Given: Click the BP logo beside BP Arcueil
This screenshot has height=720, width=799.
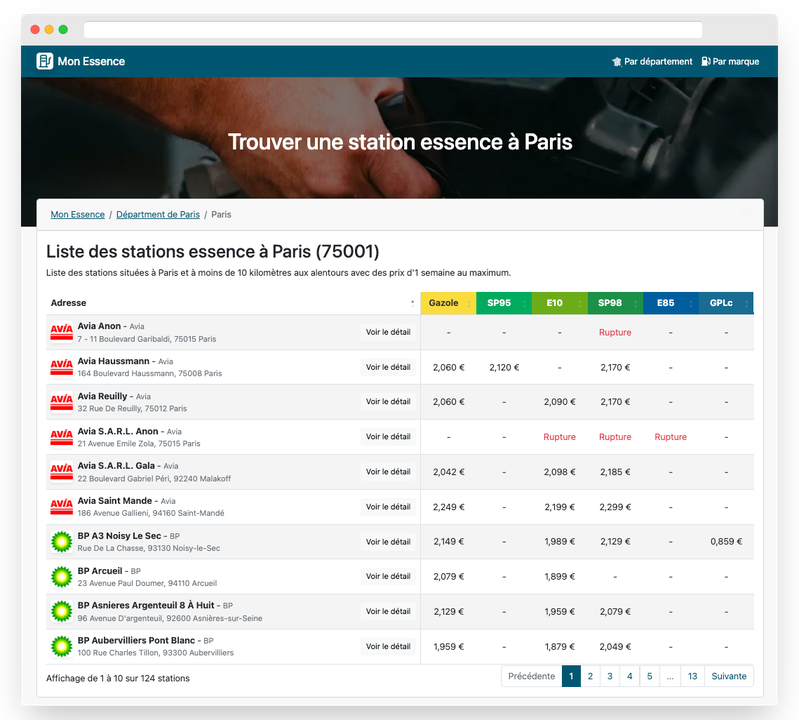Looking at the screenshot, I should [61, 577].
